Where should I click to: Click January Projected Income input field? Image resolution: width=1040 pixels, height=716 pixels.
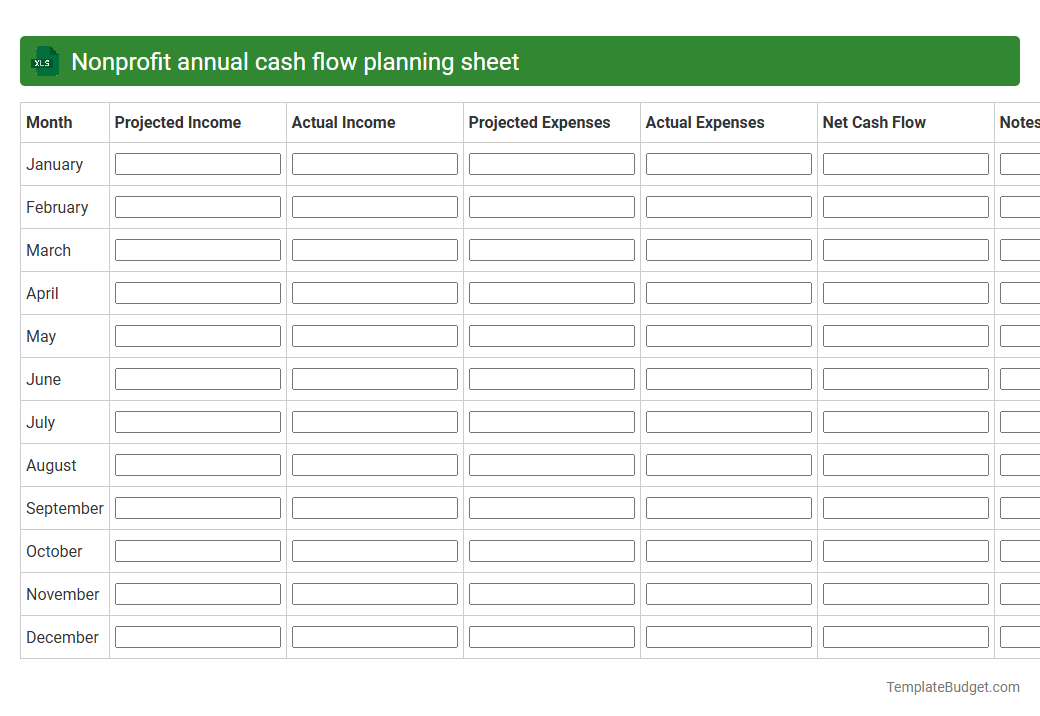click(x=197, y=163)
